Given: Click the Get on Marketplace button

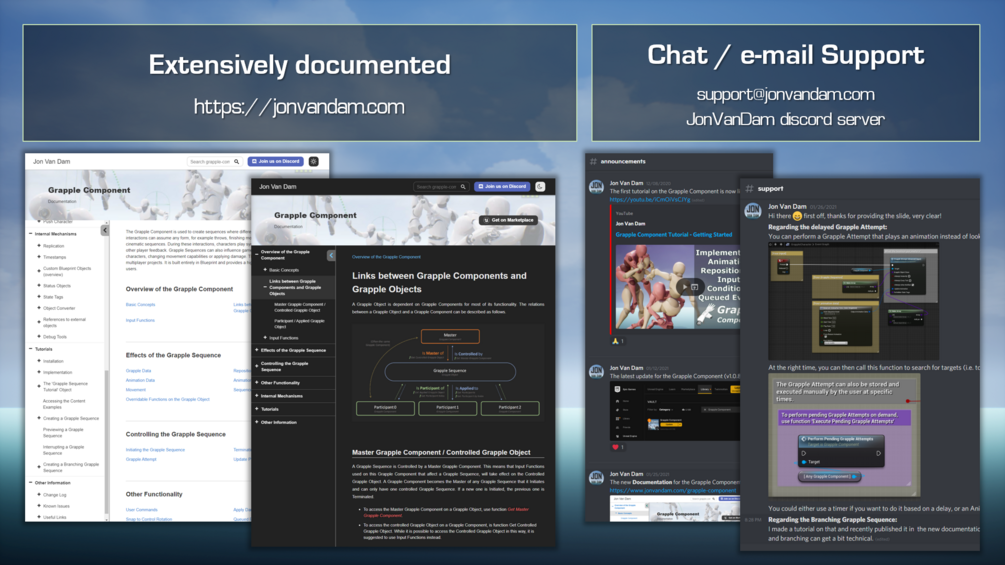Looking at the screenshot, I should [x=508, y=220].
